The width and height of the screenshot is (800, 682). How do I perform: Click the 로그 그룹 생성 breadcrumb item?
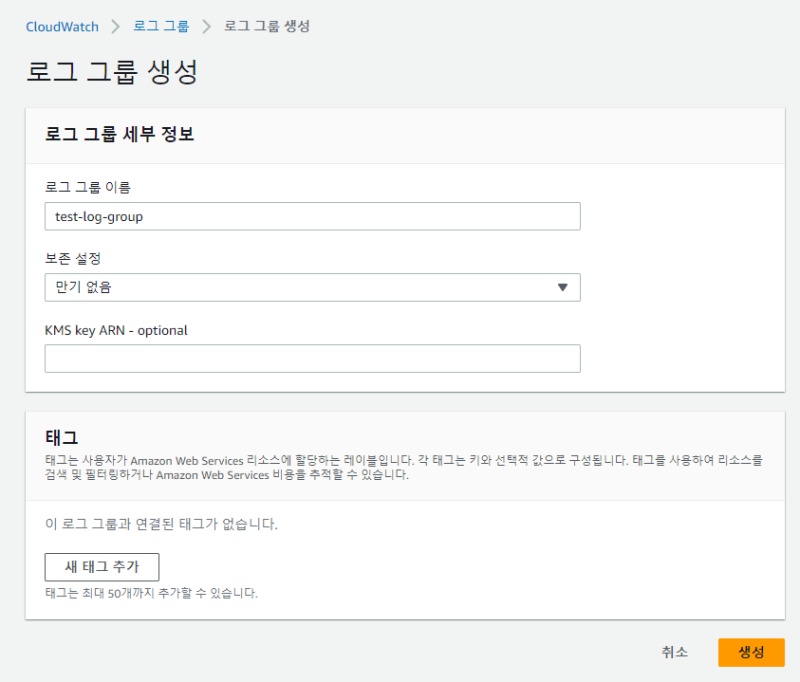pyautogui.click(x=266, y=26)
